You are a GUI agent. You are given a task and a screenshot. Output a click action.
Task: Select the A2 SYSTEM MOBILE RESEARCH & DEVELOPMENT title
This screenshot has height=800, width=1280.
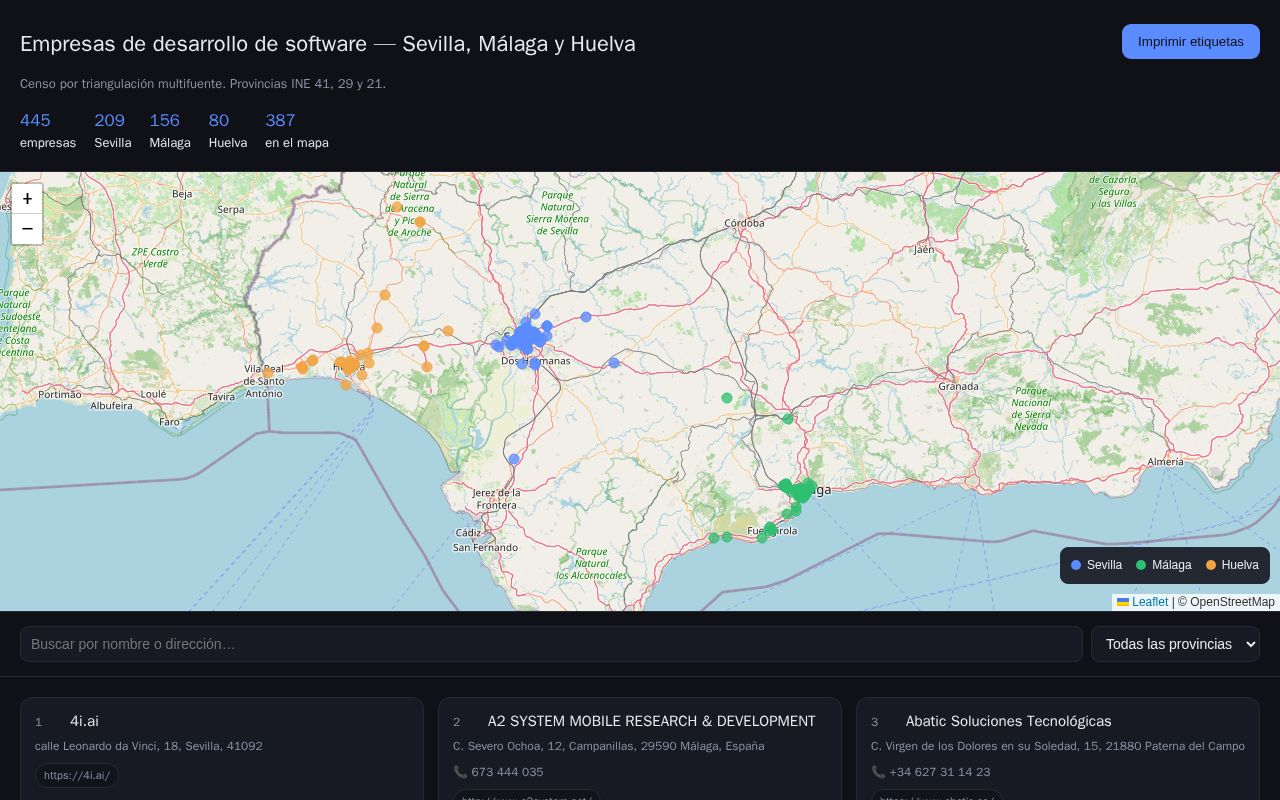652,721
